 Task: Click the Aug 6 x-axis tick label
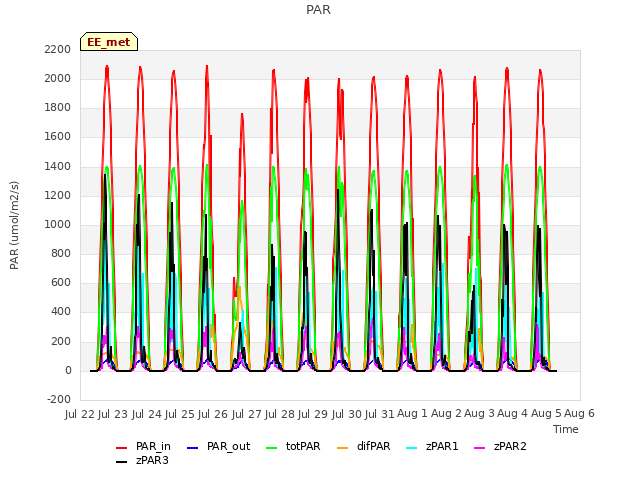(x=579, y=413)
